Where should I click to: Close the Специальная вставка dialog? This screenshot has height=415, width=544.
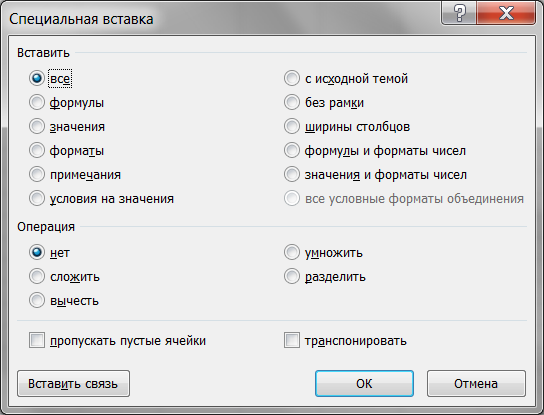pyautogui.click(x=506, y=13)
